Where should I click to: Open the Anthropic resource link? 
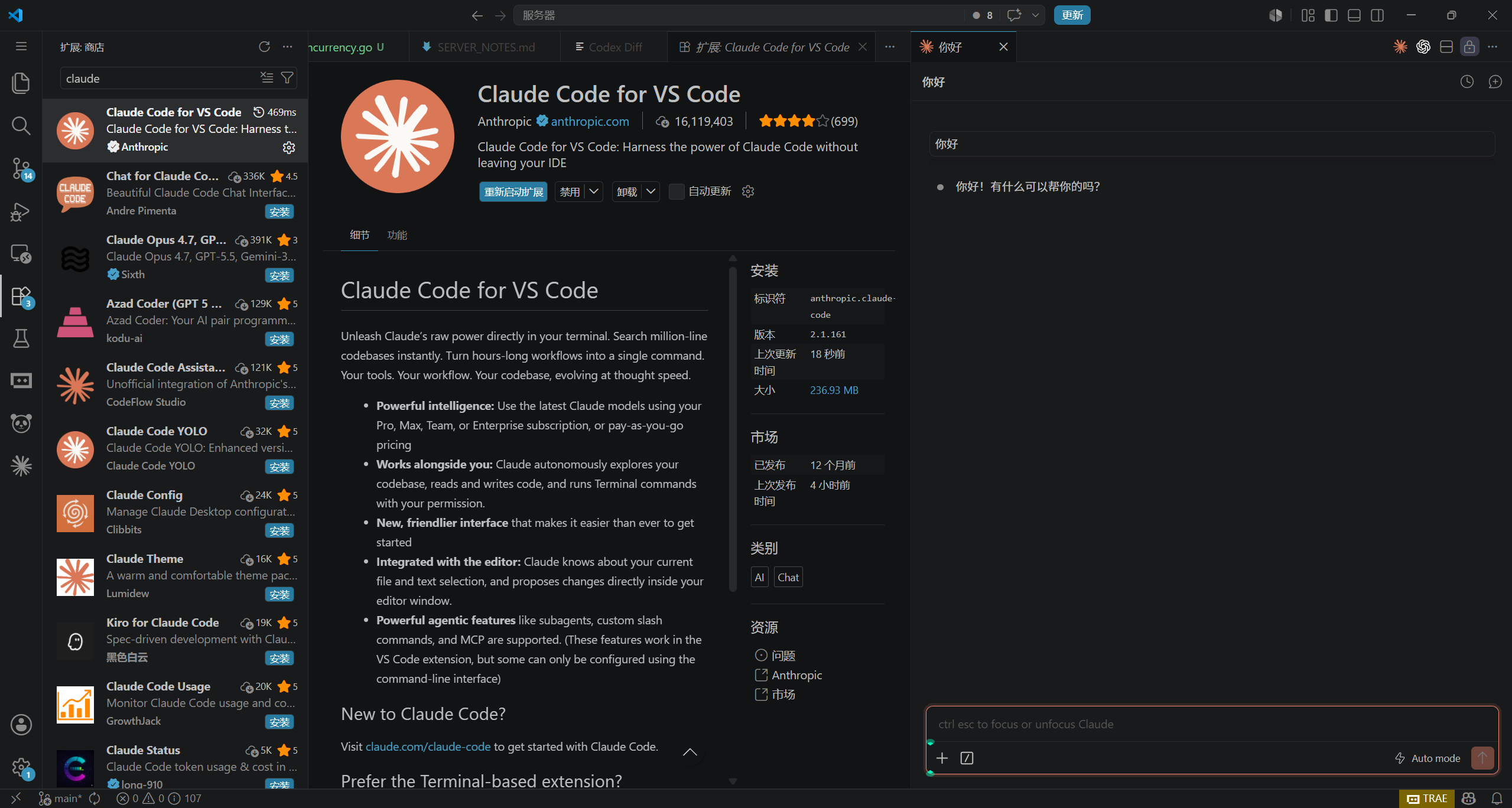pos(796,675)
